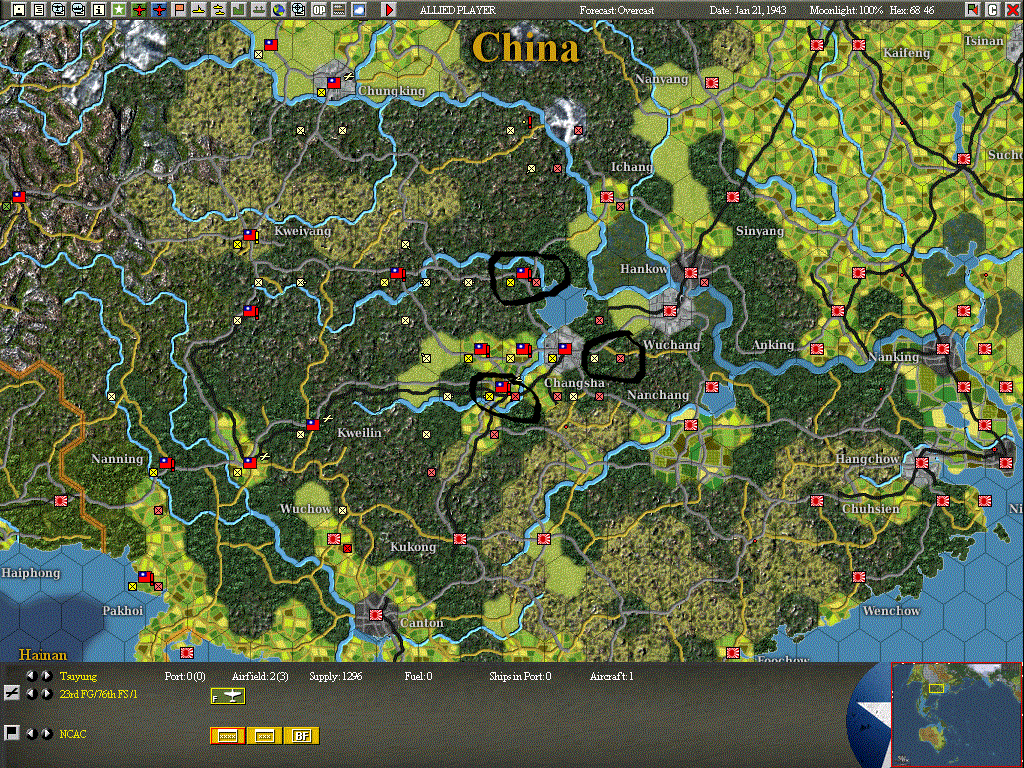This screenshot has height=768, width=1024.
Task: Click the 'Airfield: 2(3)' value
Action: (260, 677)
